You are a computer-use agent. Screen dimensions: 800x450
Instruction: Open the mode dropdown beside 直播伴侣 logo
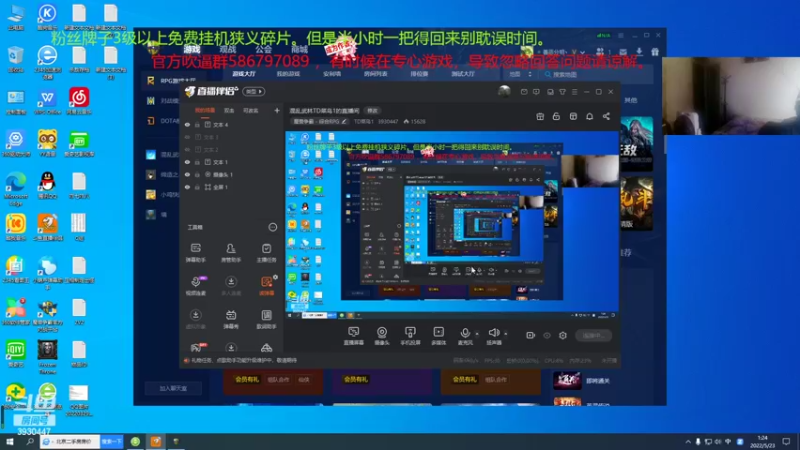(254, 91)
